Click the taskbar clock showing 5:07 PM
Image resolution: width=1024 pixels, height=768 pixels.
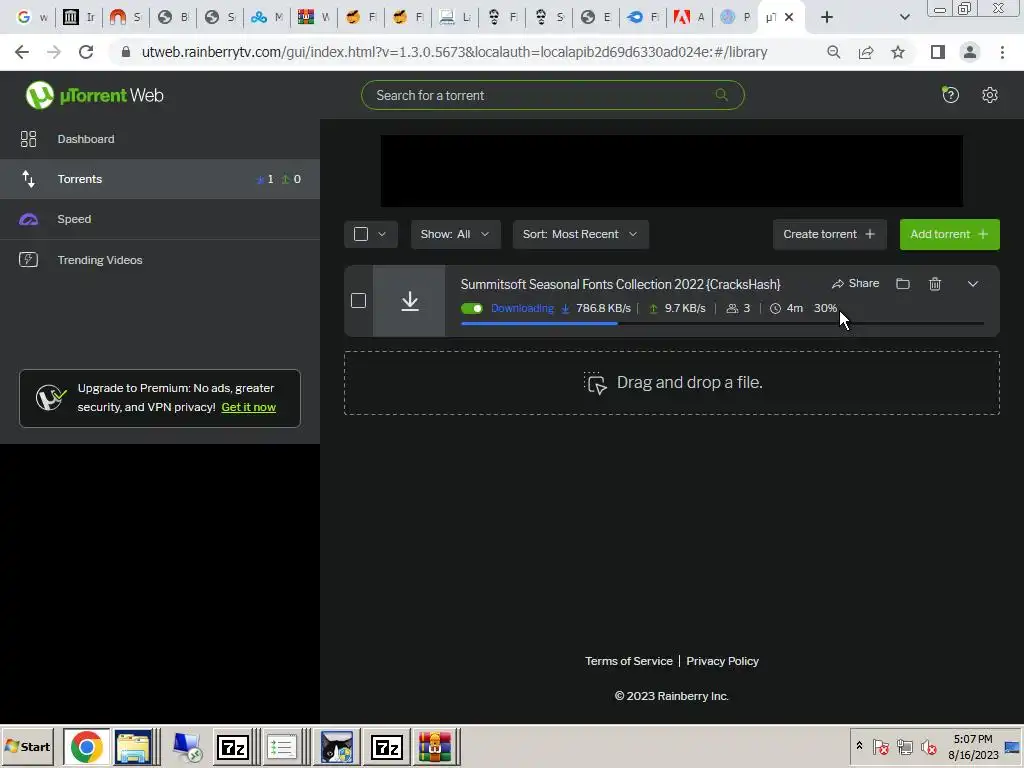pyautogui.click(x=973, y=746)
